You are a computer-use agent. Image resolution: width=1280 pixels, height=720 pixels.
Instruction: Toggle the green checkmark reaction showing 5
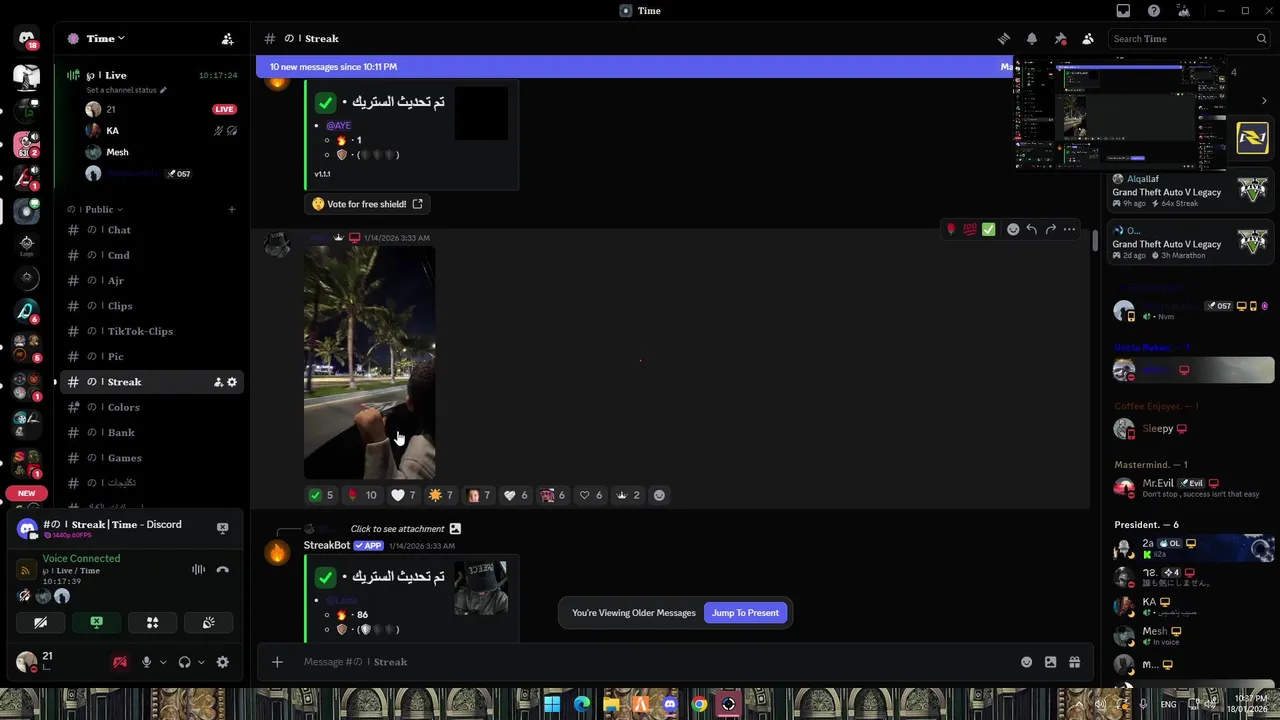322,495
